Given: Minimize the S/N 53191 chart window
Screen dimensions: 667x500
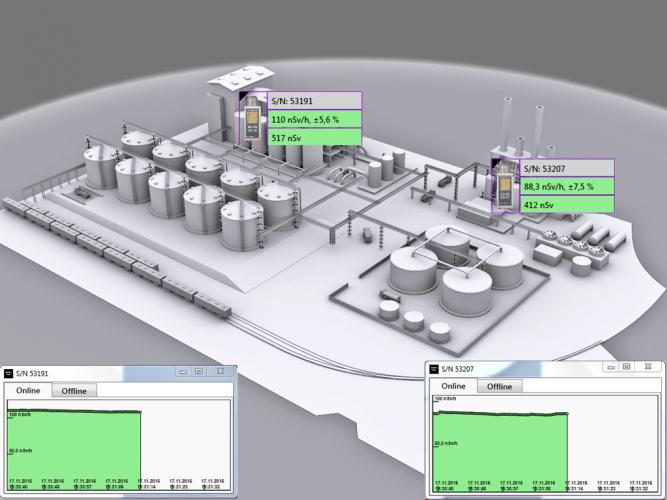Looking at the screenshot, I should tap(182, 371).
